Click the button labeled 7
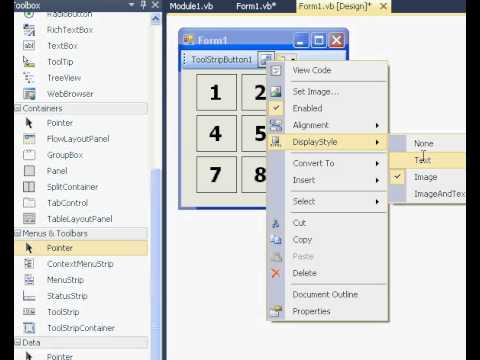 tap(216, 174)
